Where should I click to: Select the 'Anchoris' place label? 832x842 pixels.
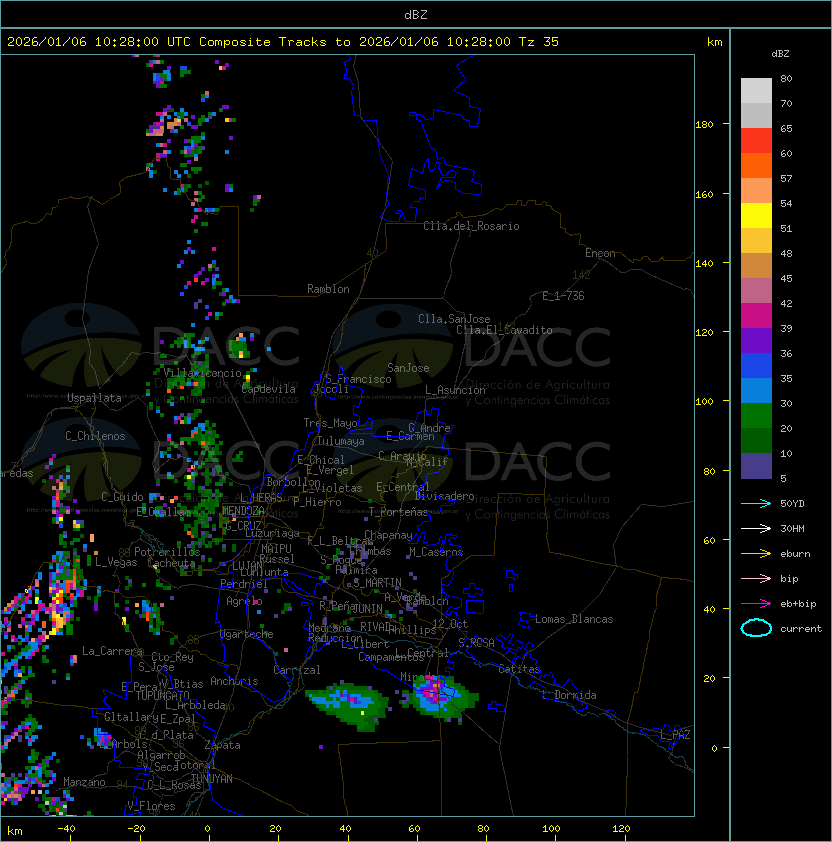pyautogui.click(x=234, y=681)
